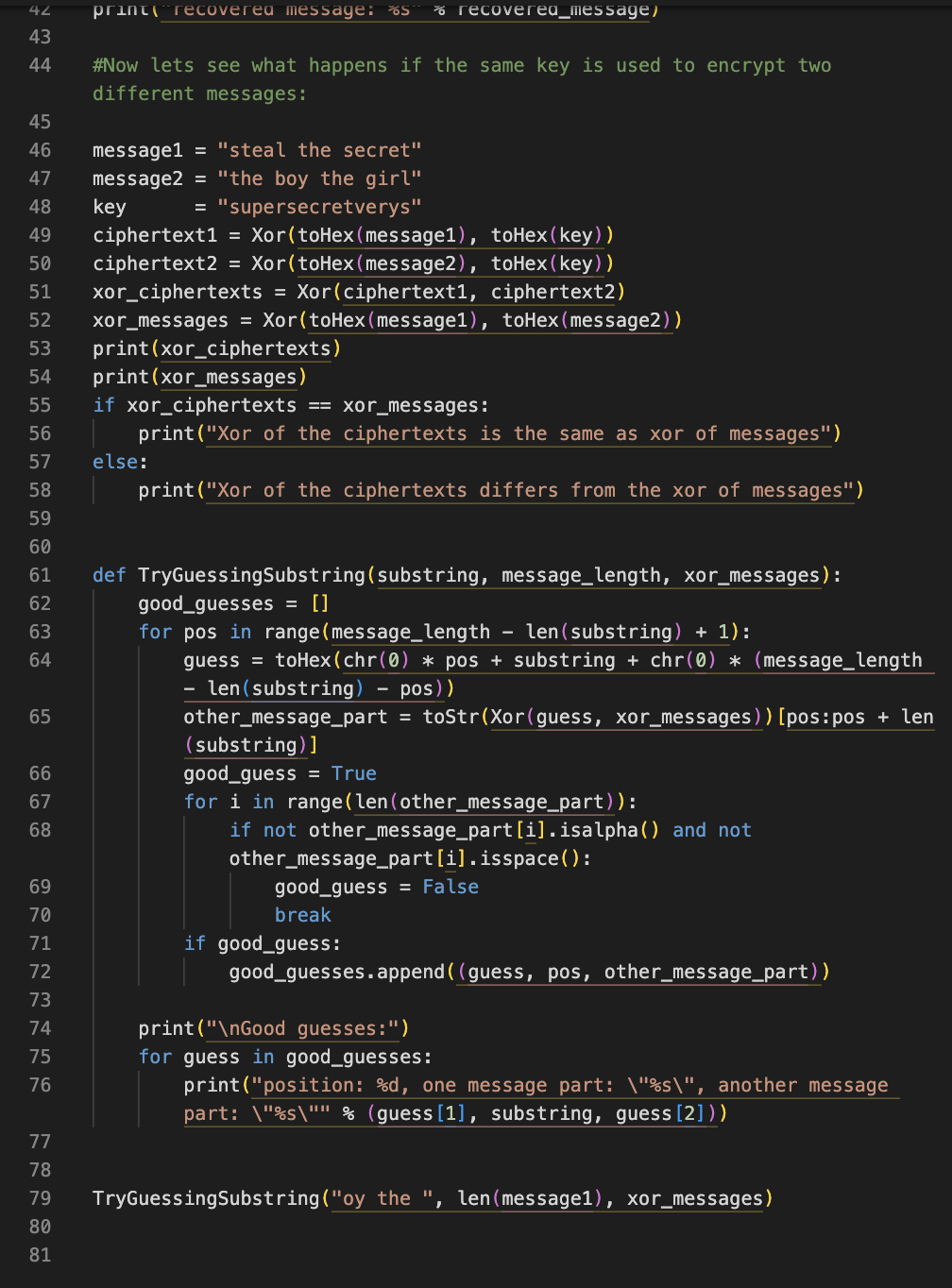
Task: Click the "if" keyword on line 55
Action: pos(104,405)
